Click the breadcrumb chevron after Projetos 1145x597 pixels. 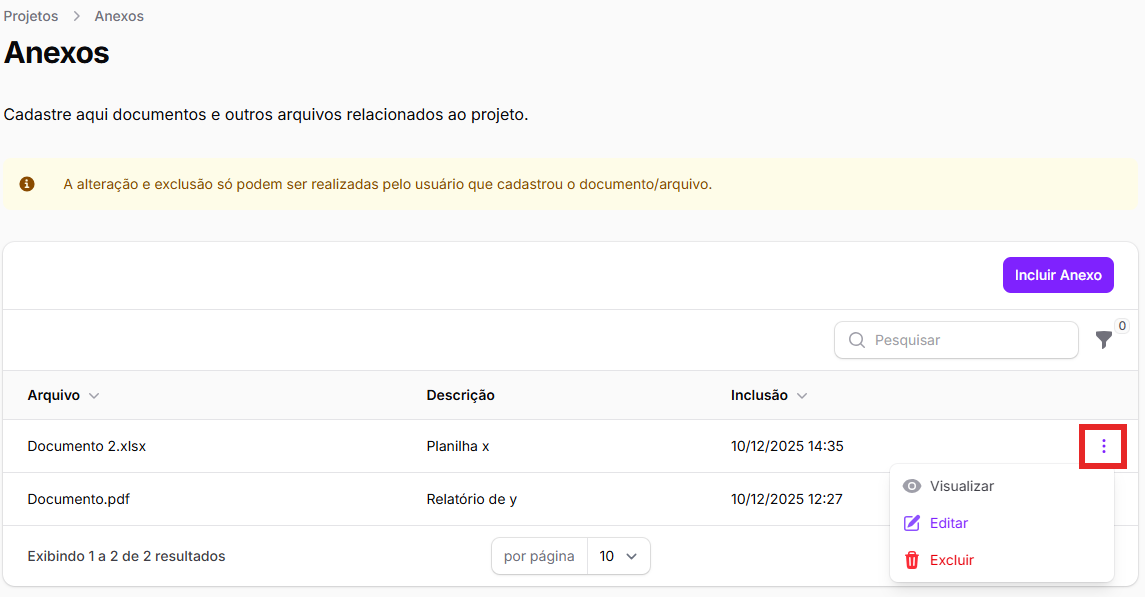point(76,17)
